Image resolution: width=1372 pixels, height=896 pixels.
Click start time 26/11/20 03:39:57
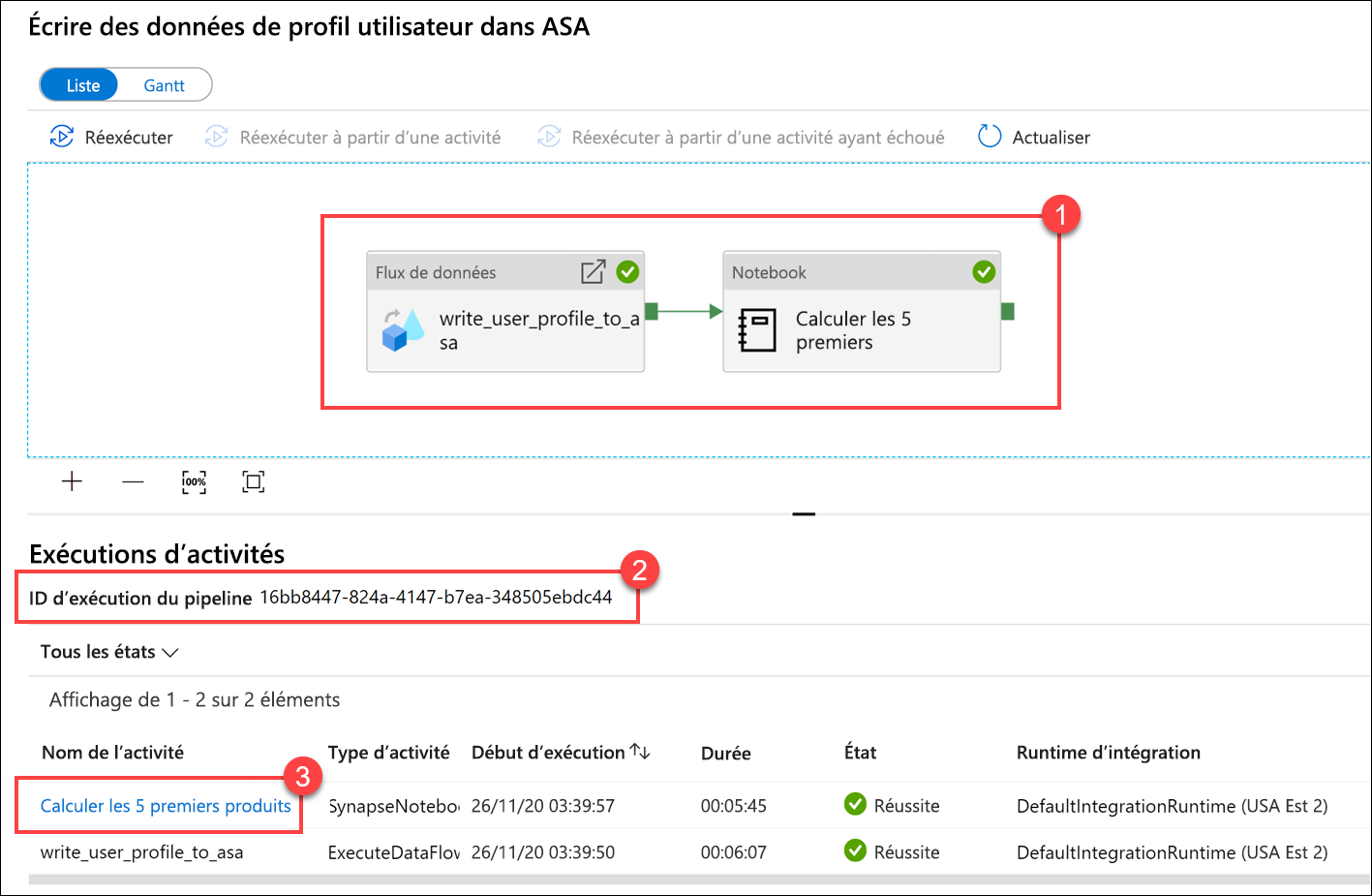tap(542, 806)
